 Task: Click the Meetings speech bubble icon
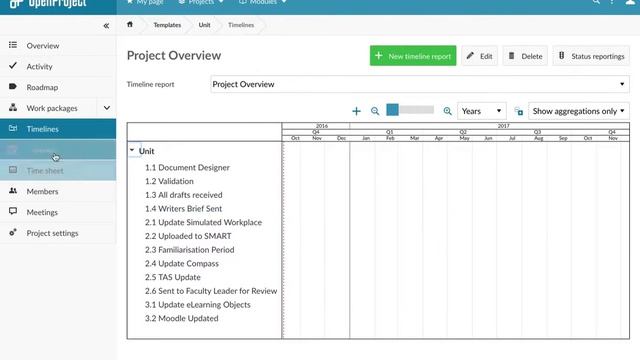pyautogui.click(x=13, y=211)
